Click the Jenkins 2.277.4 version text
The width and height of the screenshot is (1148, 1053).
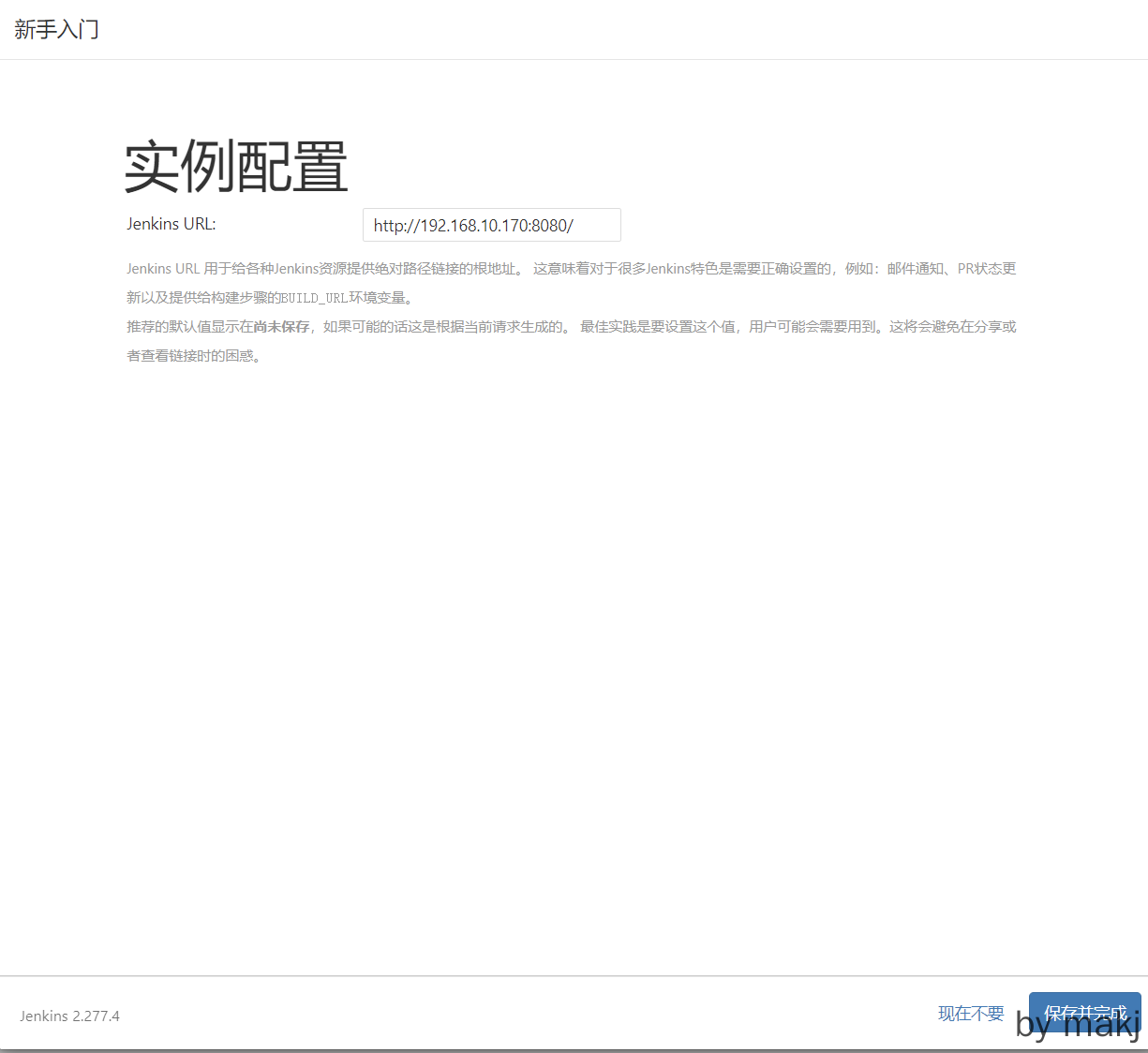pos(69,1016)
